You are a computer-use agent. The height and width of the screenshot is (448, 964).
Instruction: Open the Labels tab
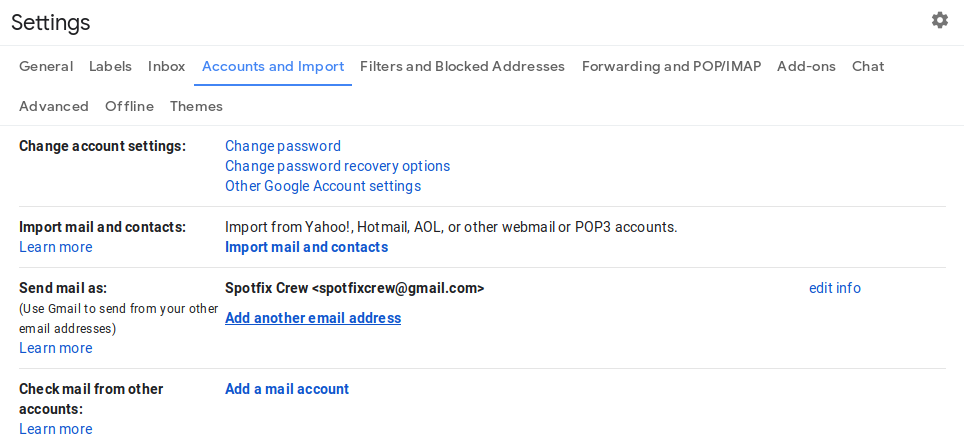[111, 66]
